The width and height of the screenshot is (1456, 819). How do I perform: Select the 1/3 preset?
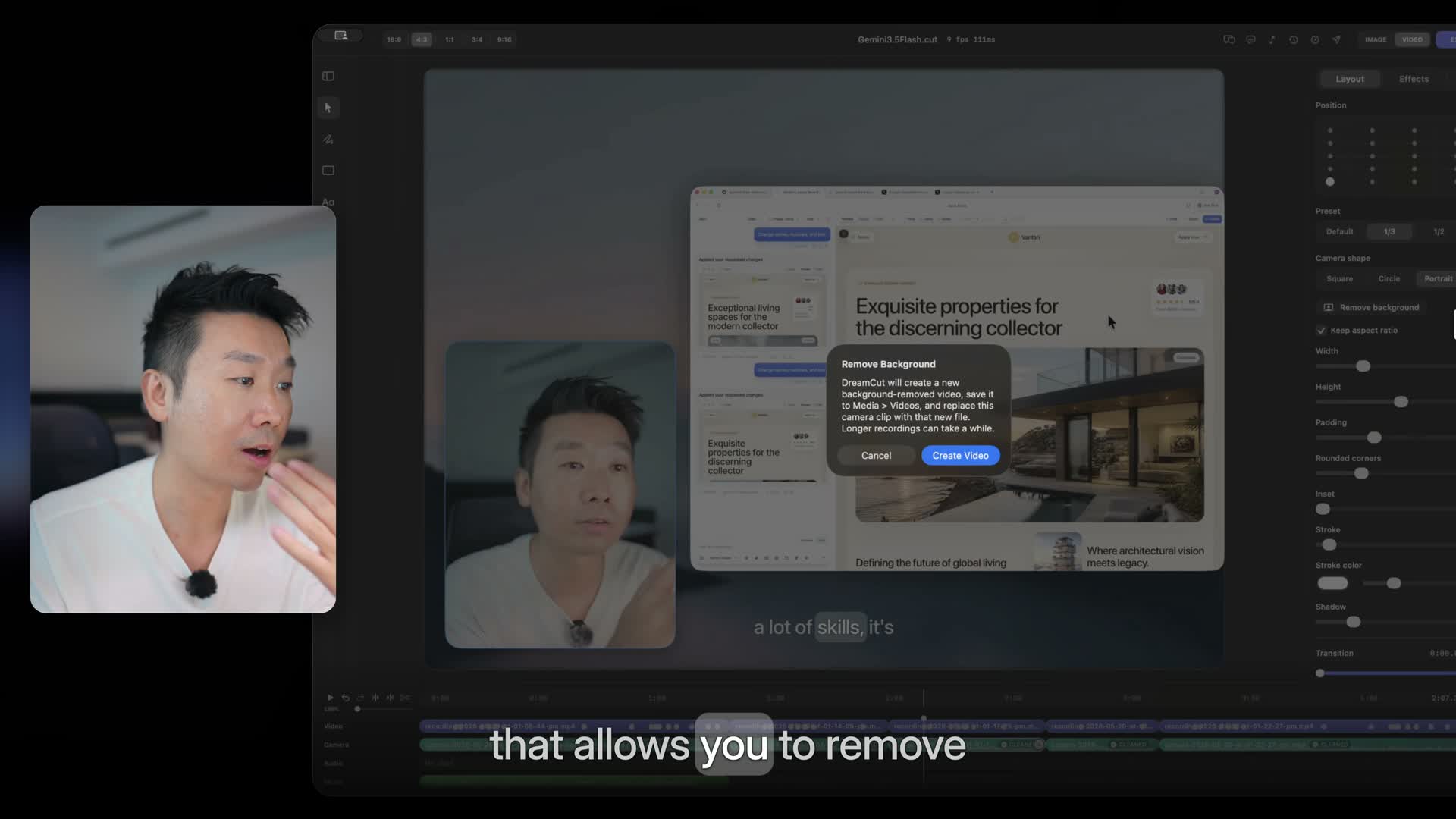click(1389, 231)
